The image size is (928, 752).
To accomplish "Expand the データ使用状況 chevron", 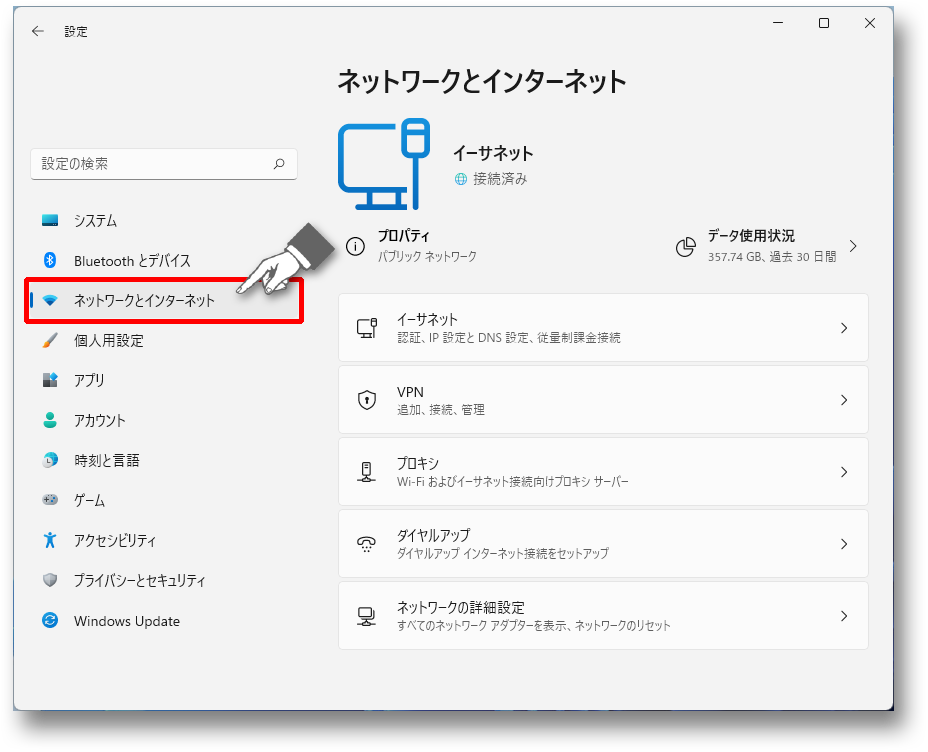I will (x=853, y=246).
